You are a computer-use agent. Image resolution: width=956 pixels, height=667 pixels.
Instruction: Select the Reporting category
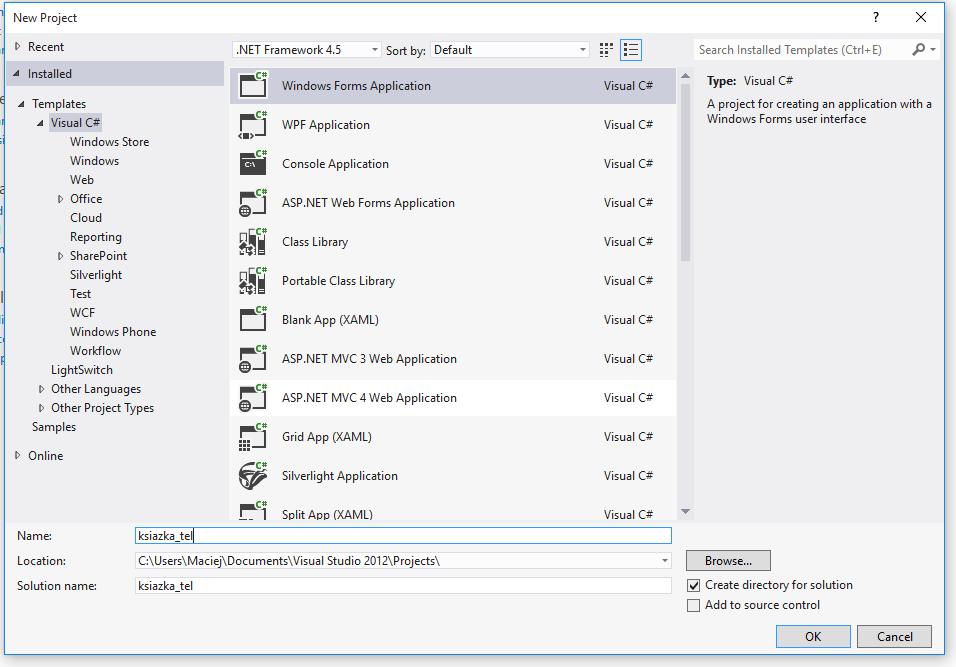point(96,237)
